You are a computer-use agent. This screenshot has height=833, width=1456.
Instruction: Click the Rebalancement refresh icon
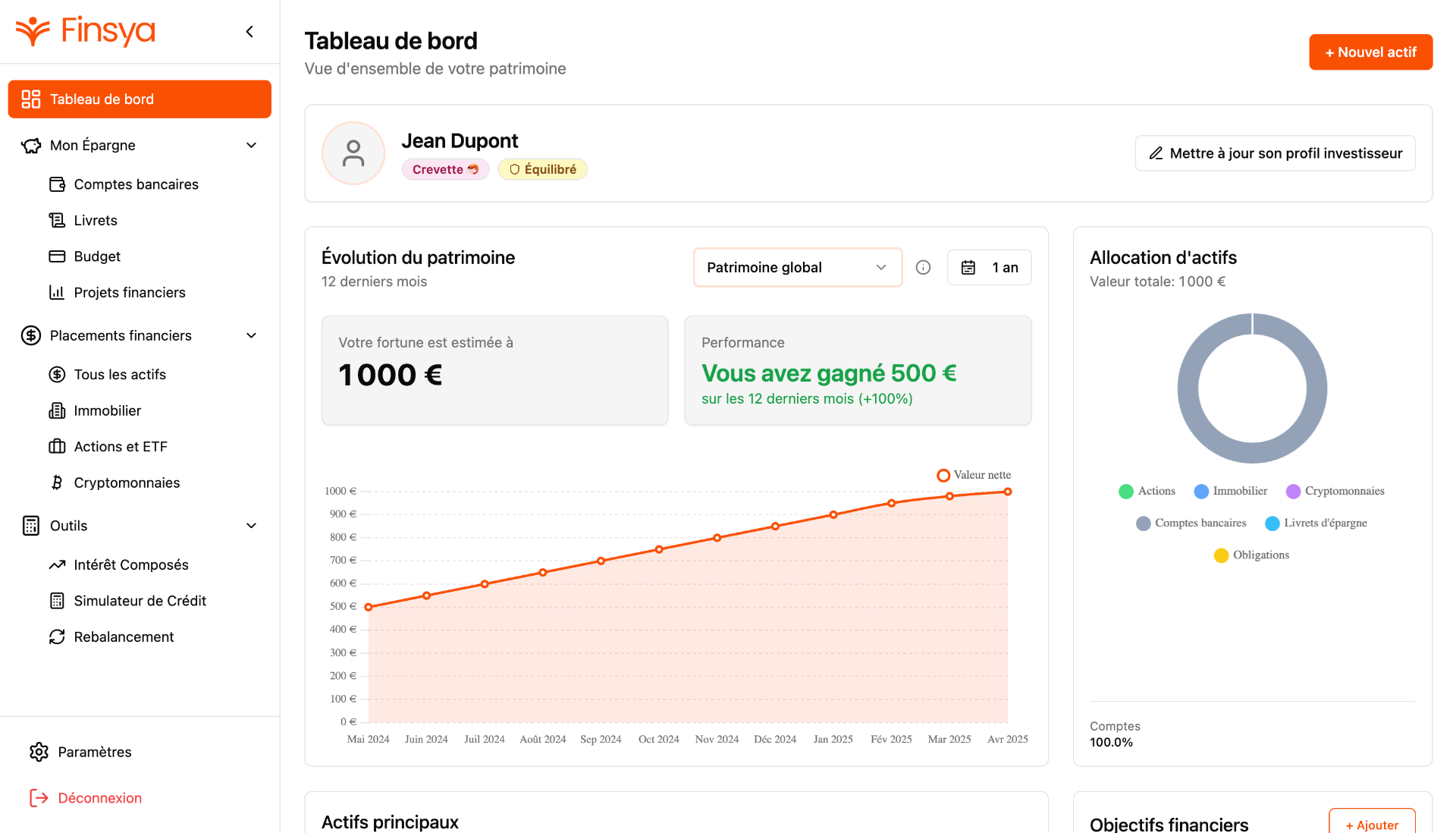(57, 637)
